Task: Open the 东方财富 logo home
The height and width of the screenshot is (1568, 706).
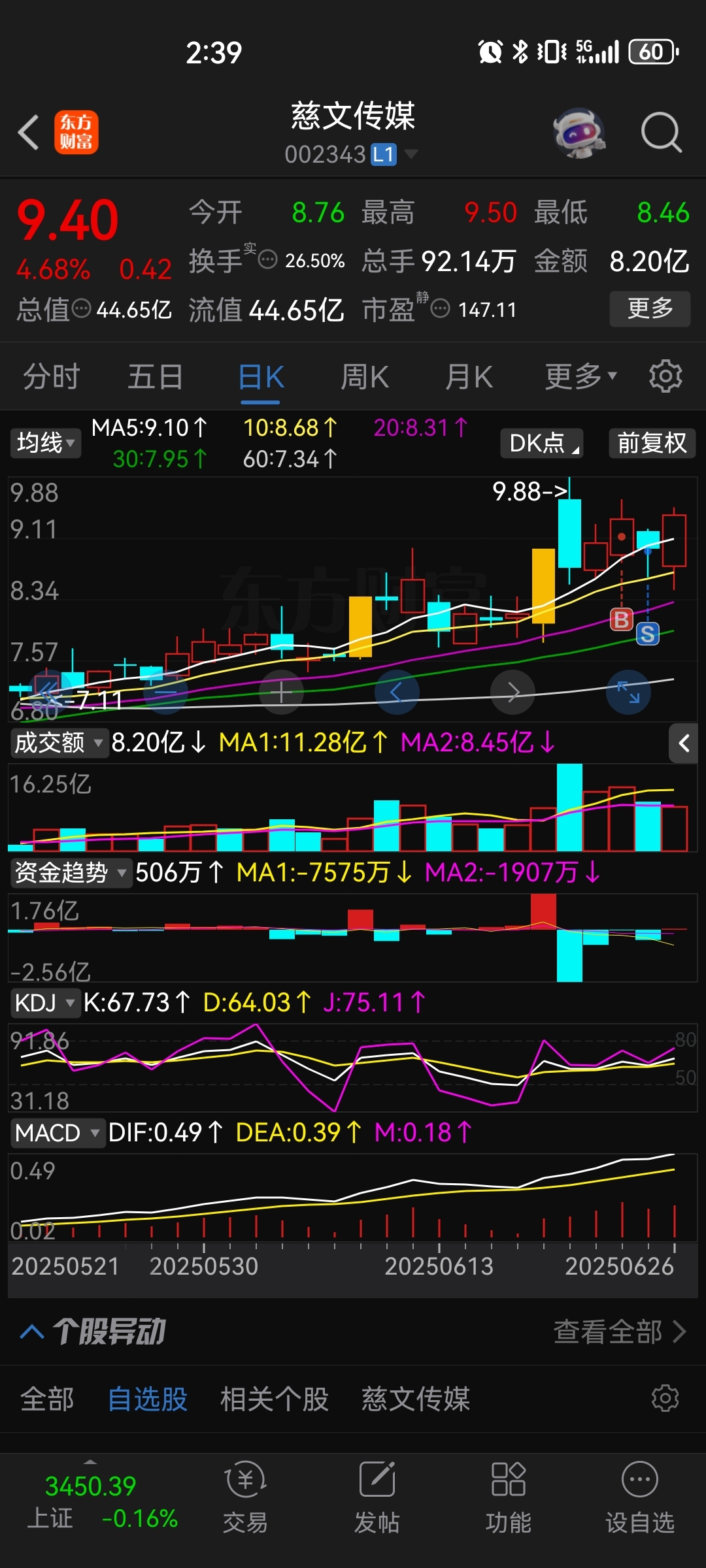Action: coord(76,132)
